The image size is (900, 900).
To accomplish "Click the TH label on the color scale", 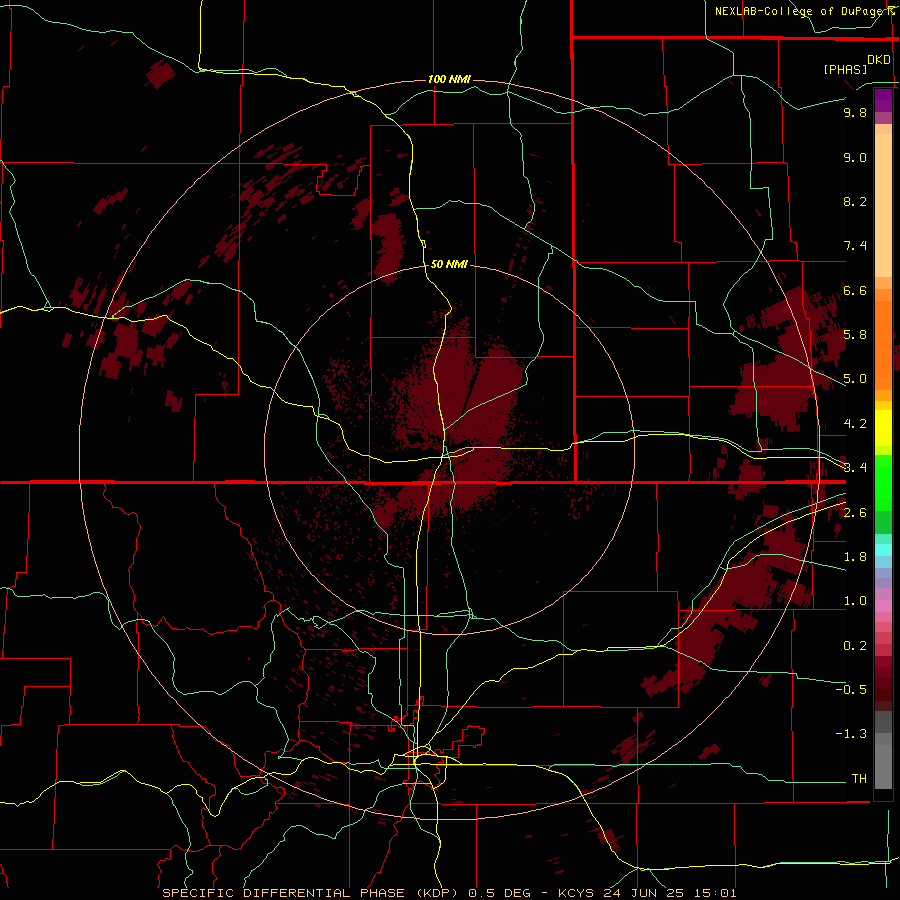I will 859,778.
